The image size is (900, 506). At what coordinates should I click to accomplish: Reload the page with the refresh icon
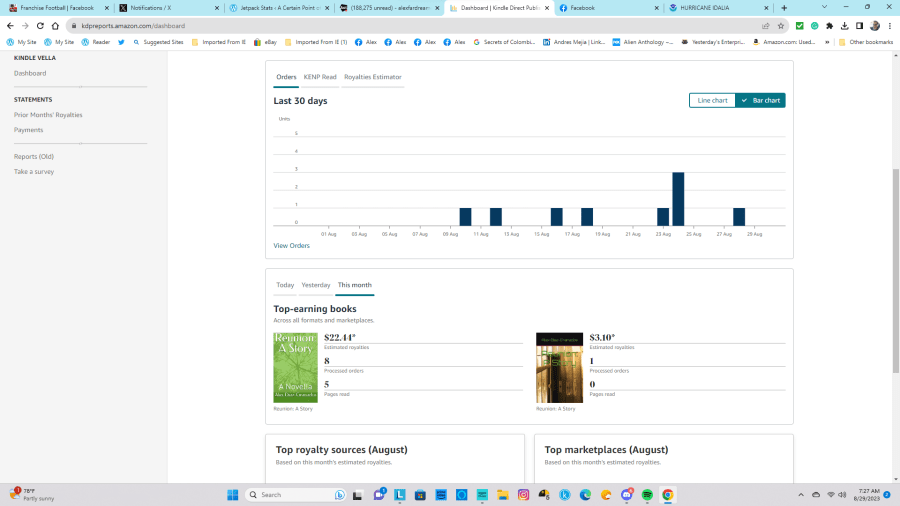click(x=38, y=25)
